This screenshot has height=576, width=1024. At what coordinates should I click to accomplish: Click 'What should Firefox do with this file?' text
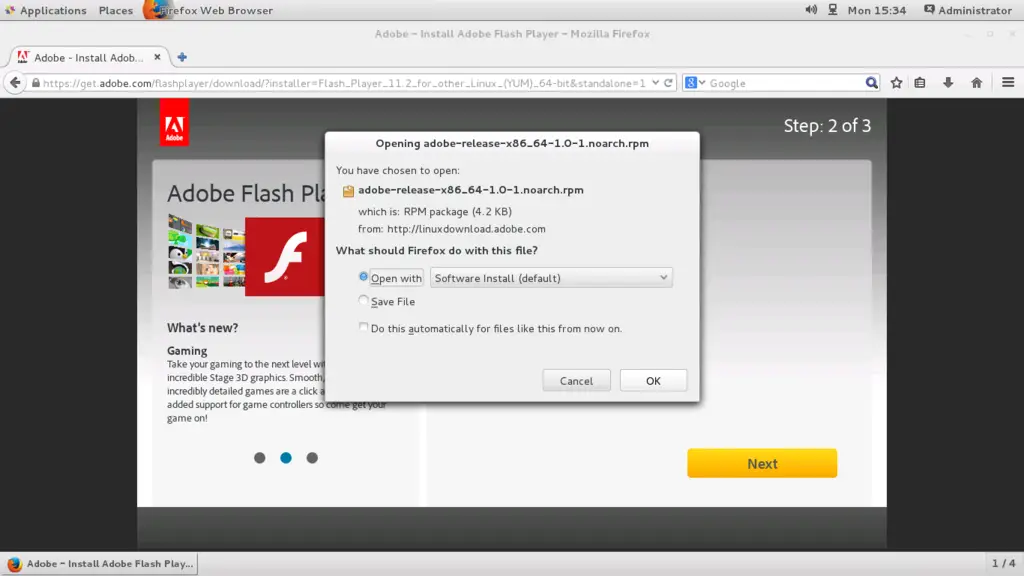[437, 250]
